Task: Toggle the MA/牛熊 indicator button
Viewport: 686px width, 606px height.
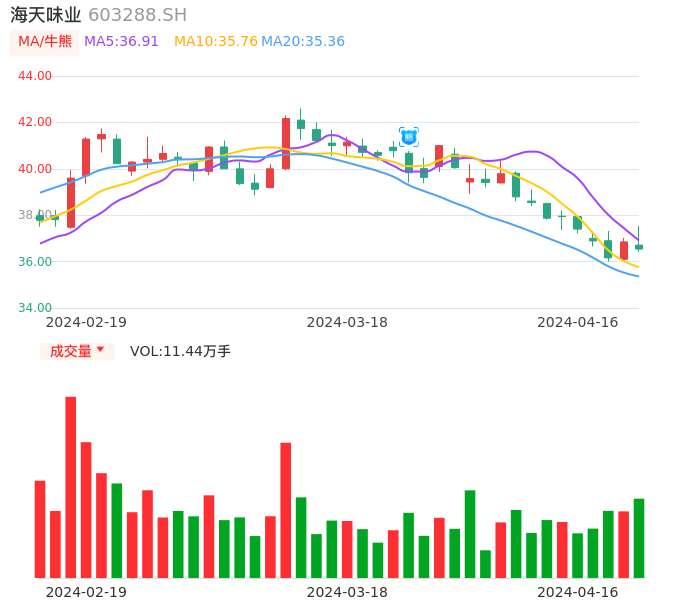Action: click(x=45, y=42)
